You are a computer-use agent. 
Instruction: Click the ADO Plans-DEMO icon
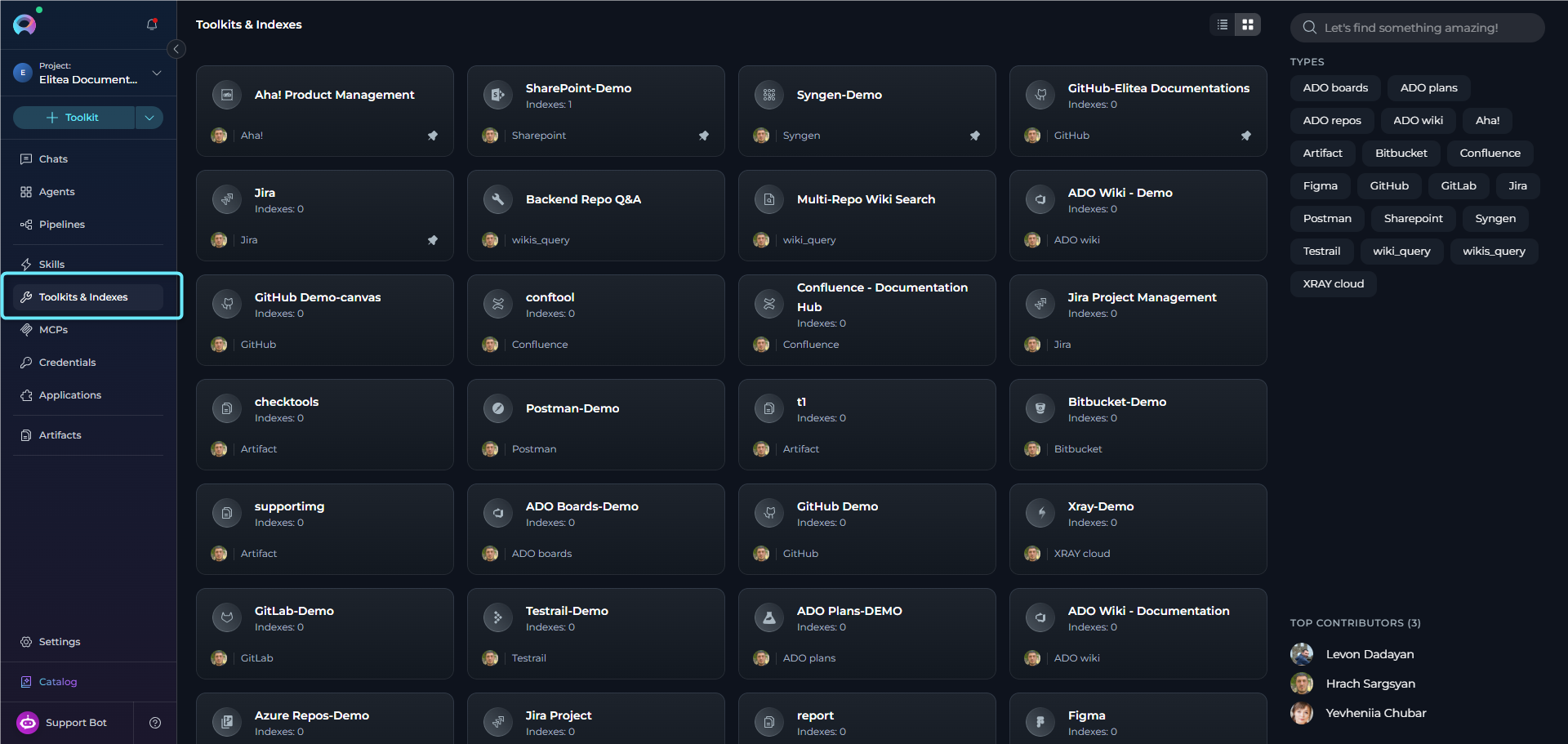click(x=769, y=617)
